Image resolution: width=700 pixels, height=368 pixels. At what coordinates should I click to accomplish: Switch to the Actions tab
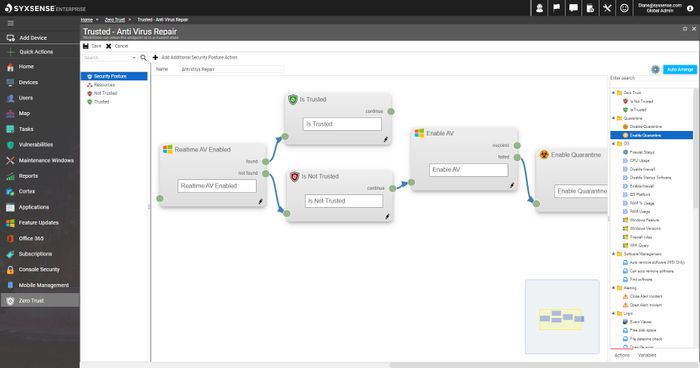click(622, 355)
